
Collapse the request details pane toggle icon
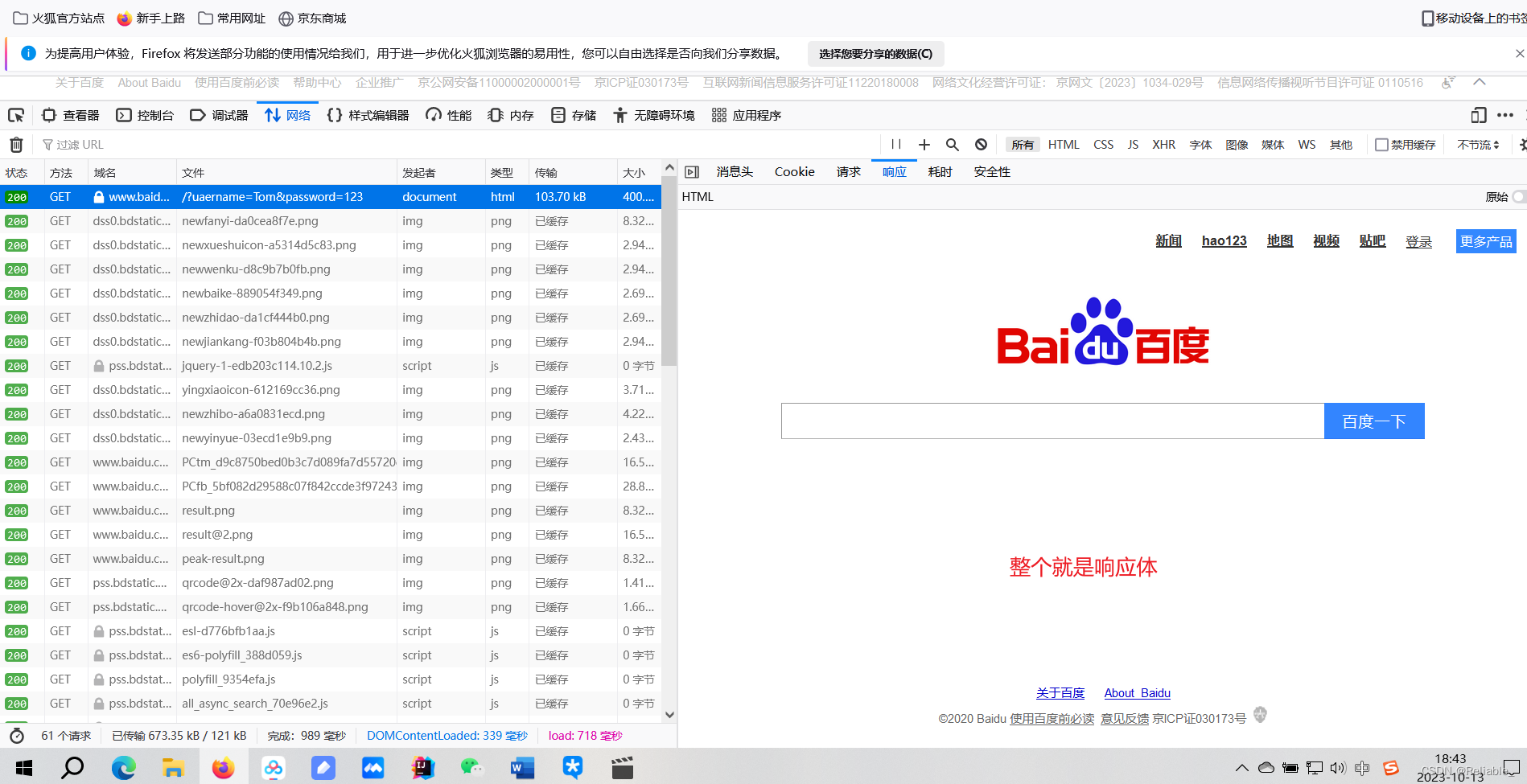pos(692,172)
